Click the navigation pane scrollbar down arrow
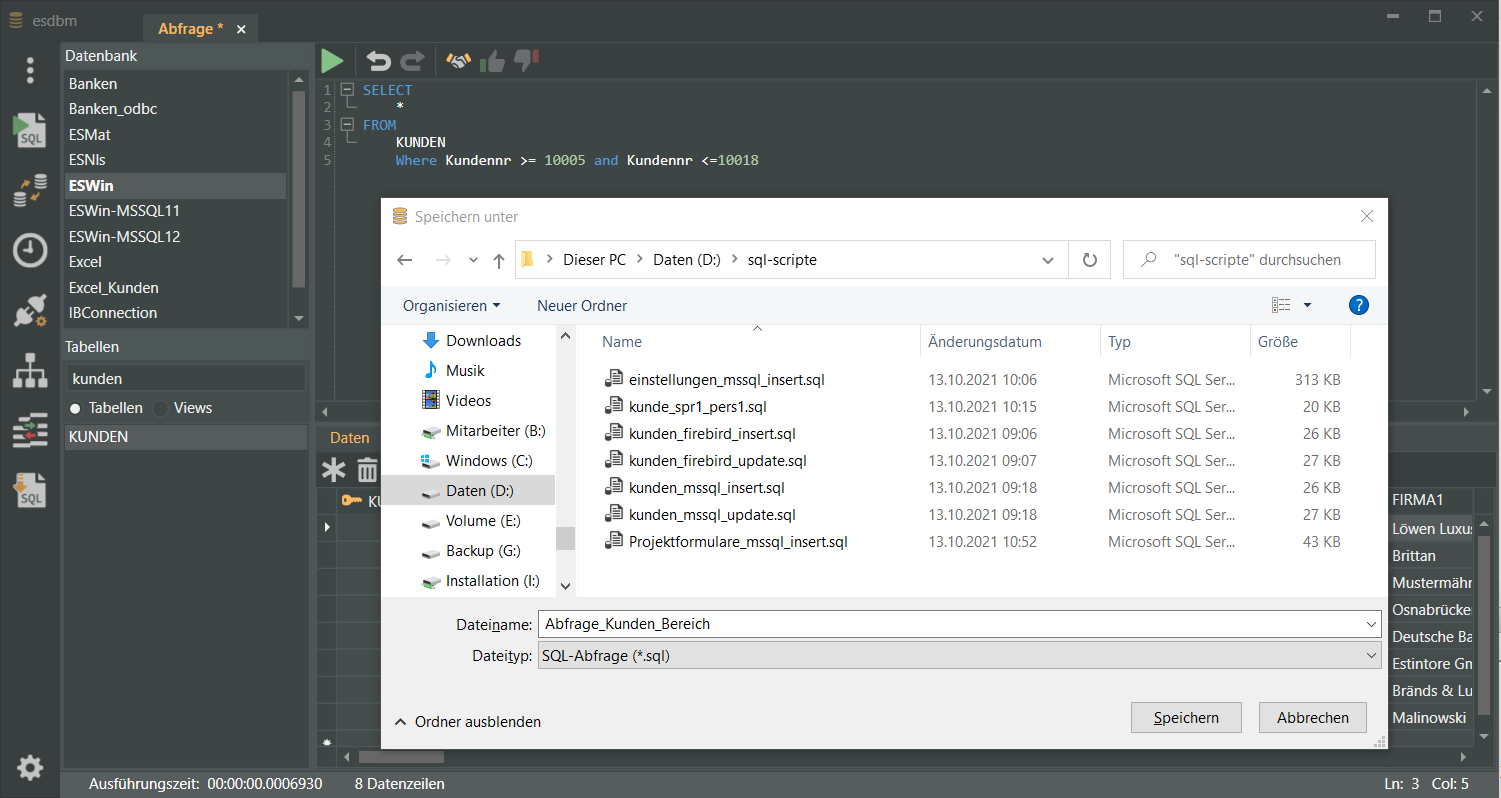This screenshot has height=798, width=1501. pos(565,586)
